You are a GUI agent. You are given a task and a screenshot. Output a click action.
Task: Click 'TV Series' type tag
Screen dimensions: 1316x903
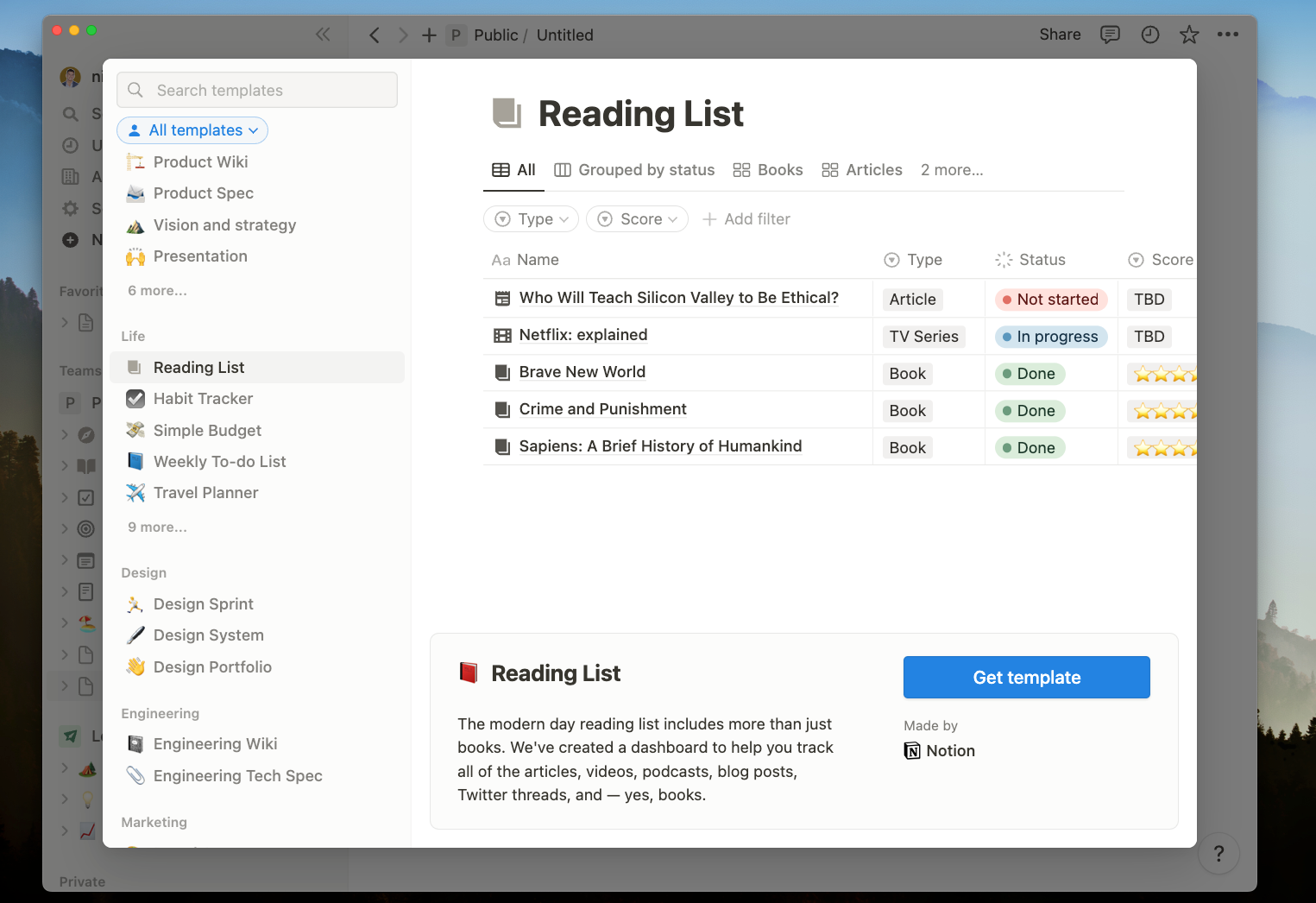(924, 337)
